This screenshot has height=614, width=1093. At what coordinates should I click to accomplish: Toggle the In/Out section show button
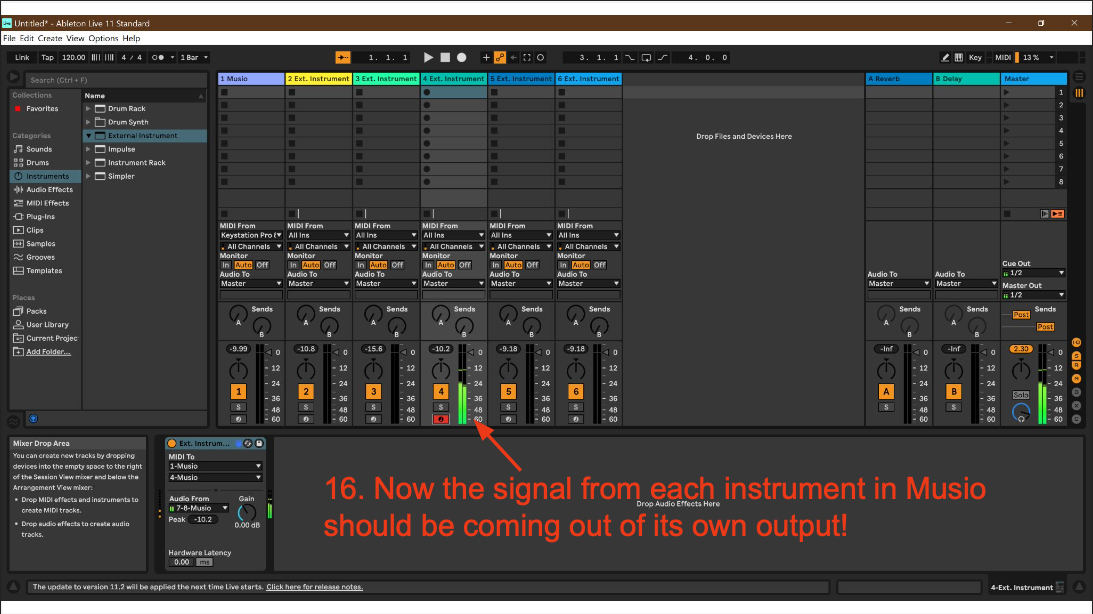point(1076,343)
